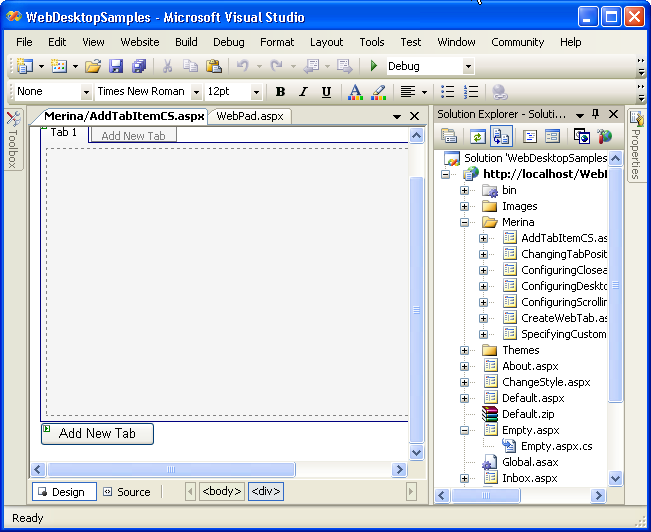Click the Save icon in toolbar

click(x=116, y=66)
